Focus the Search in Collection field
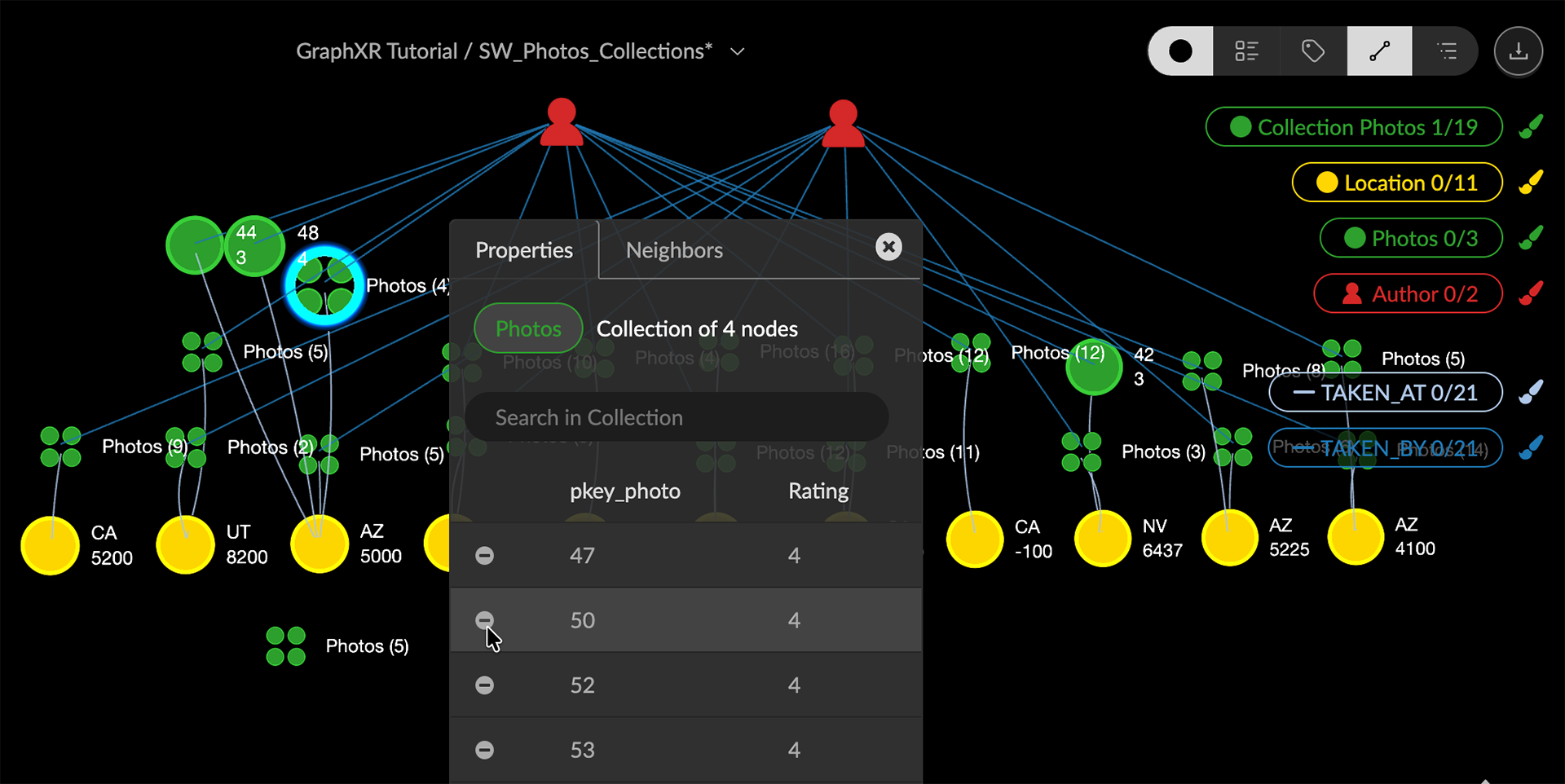 coord(677,417)
